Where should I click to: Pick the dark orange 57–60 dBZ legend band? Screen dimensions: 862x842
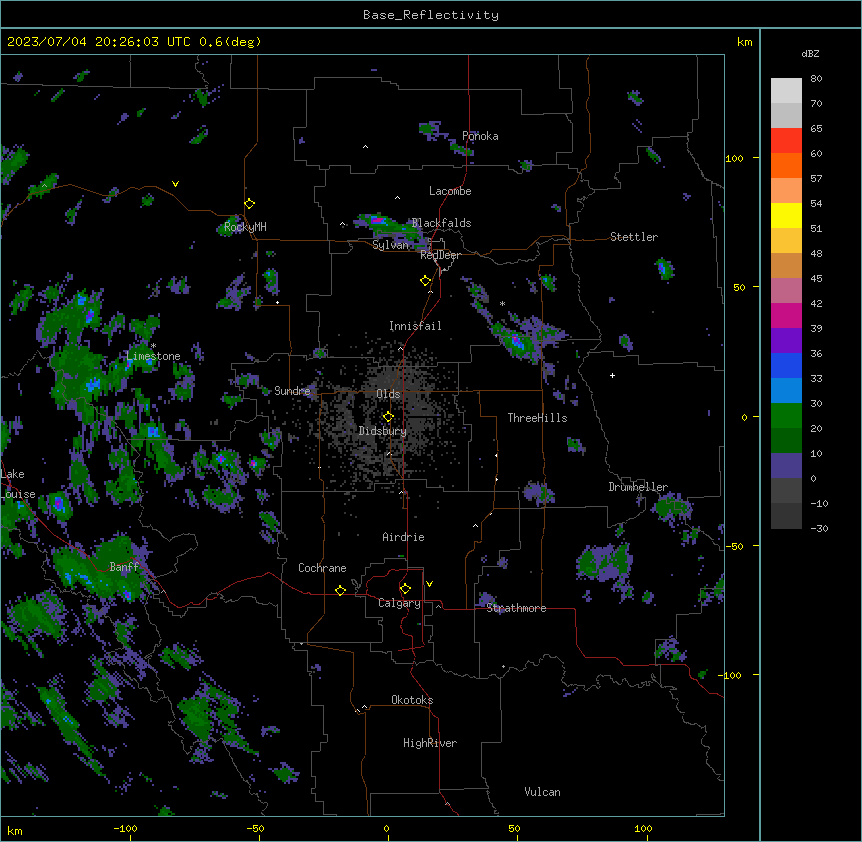(786, 166)
